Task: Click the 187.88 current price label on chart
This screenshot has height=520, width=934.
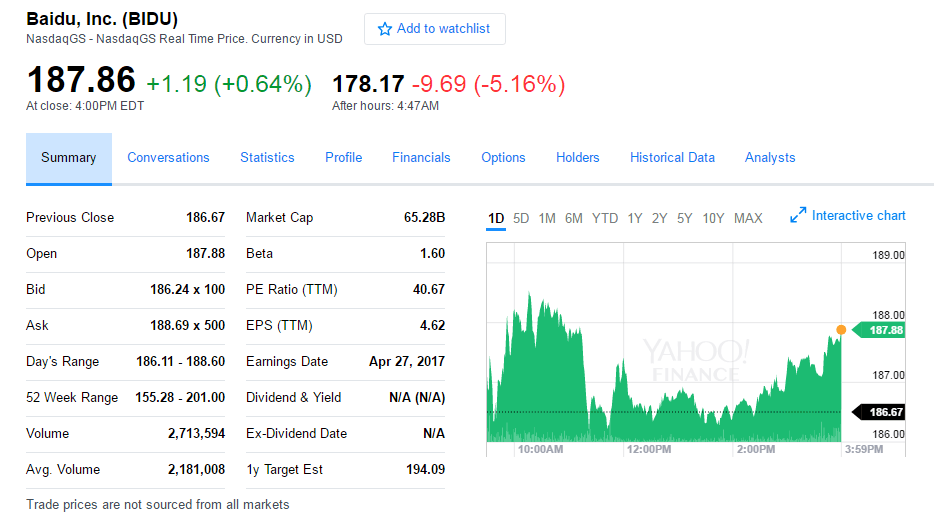Action: 885,330
